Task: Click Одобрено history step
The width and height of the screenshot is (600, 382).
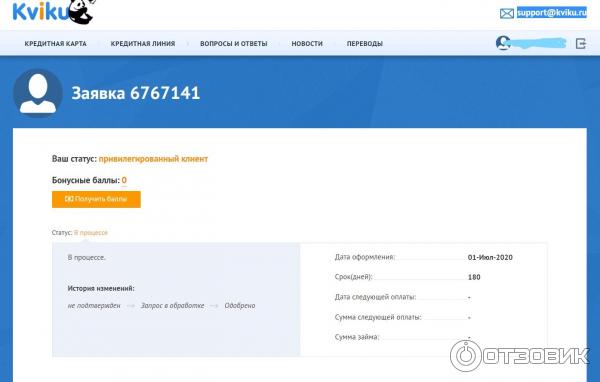Action: (240, 305)
